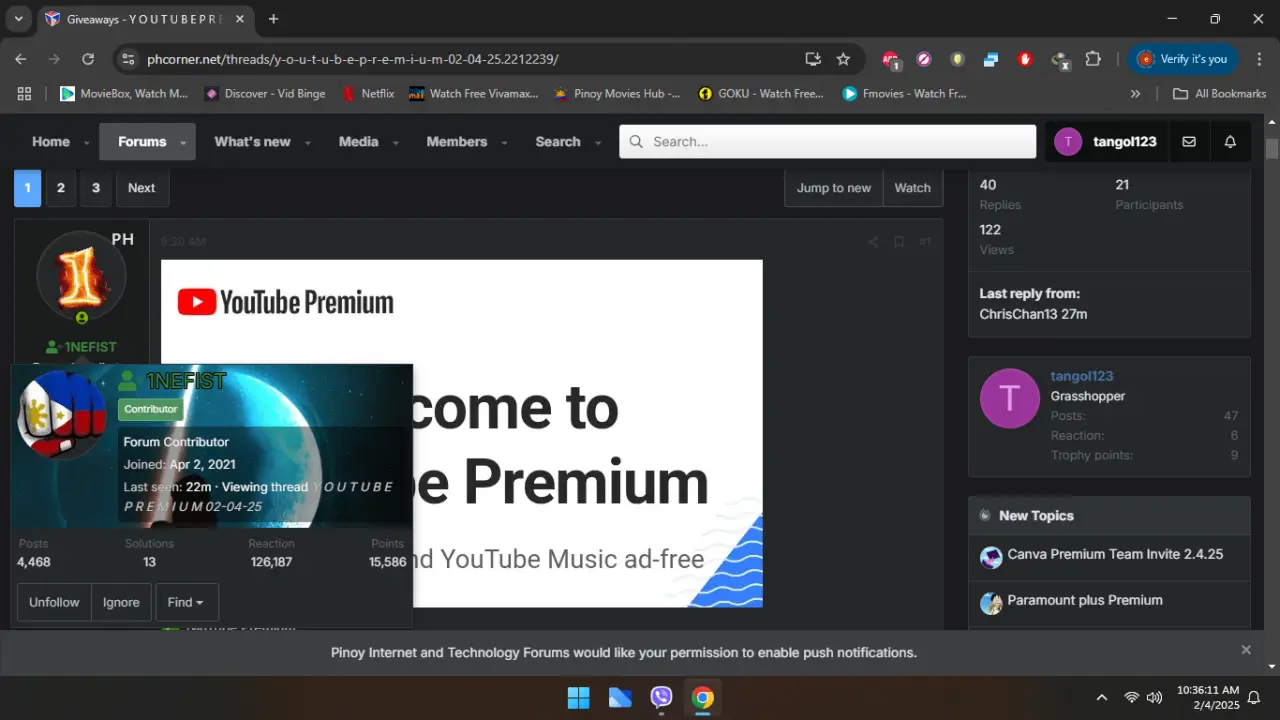Open the Media menu item
Image resolution: width=1280 pixels, height=720 pixels.
click(x=358, y=142)
